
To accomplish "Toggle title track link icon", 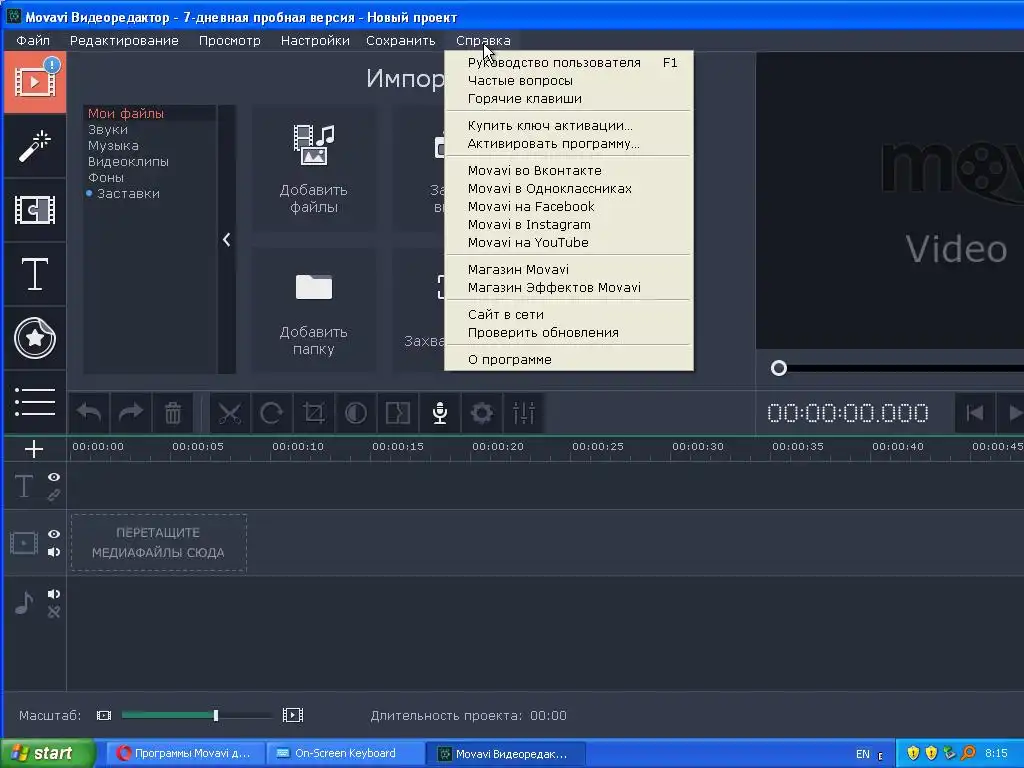I will click(54, 495).
